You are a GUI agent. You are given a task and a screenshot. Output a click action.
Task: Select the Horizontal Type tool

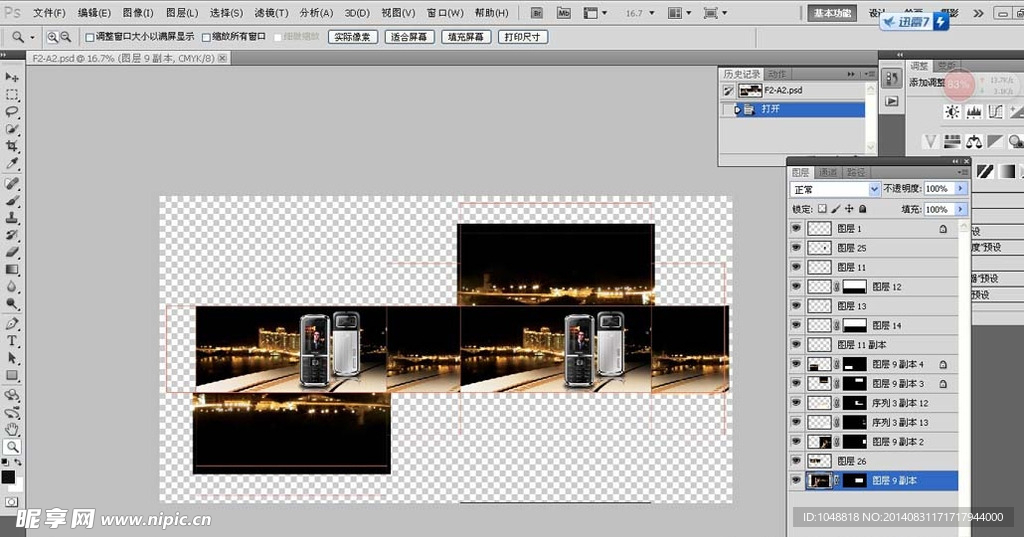coord(13,341)
